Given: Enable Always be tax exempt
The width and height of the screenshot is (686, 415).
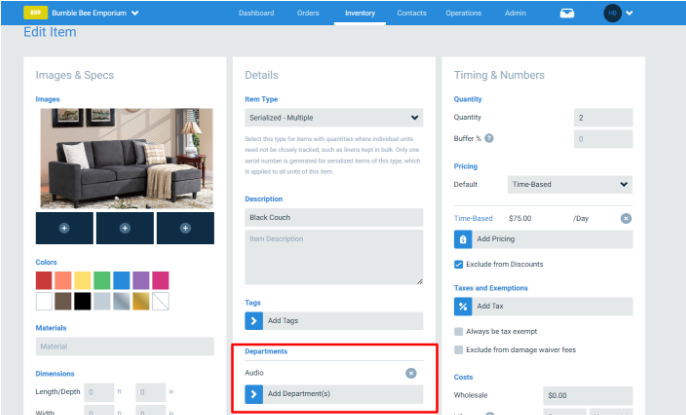Looking at the screenshot, I should 458,331.
